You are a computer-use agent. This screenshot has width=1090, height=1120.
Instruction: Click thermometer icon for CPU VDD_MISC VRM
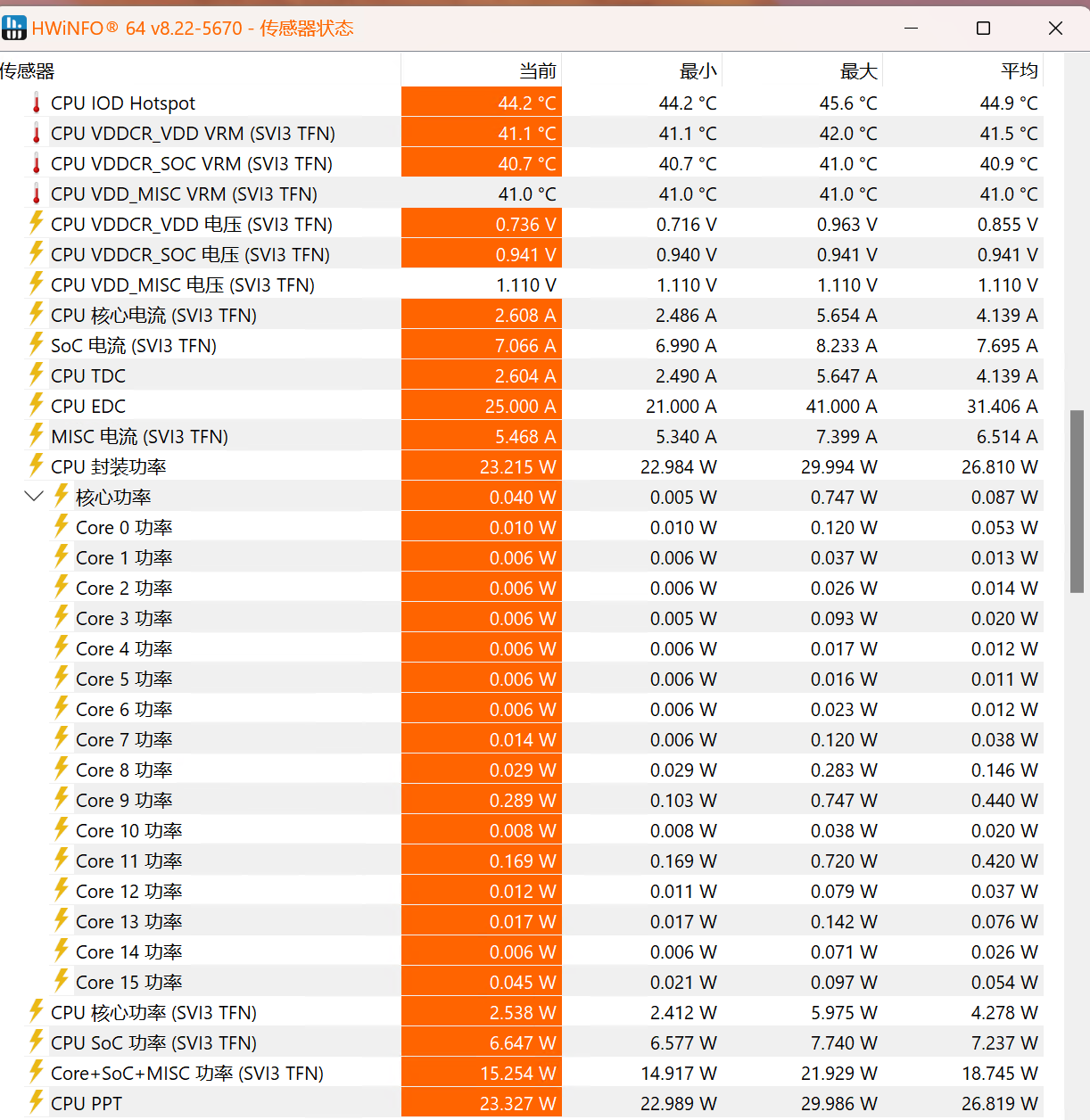37,194
